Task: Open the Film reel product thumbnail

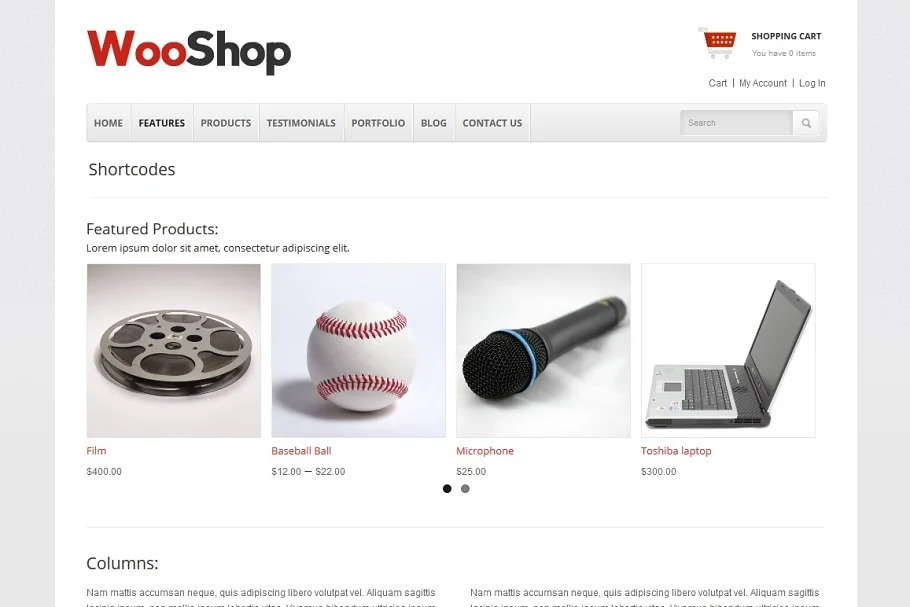Action: coord(174,351)
